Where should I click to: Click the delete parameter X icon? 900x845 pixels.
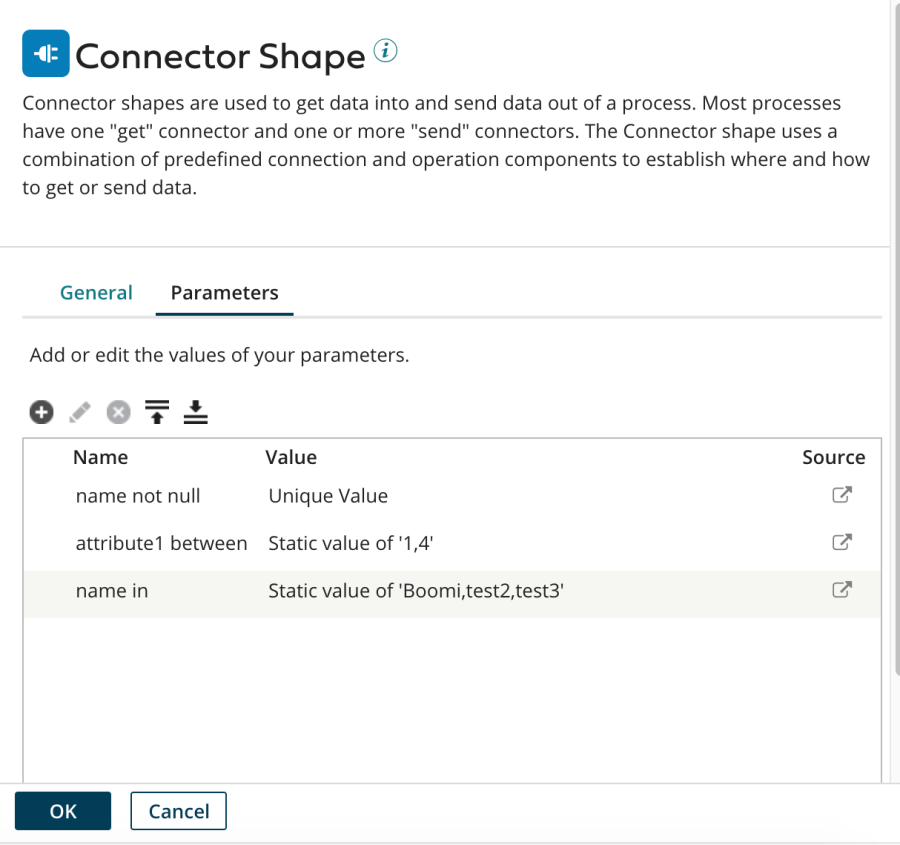pyautogui.click(x=118, y=411)
